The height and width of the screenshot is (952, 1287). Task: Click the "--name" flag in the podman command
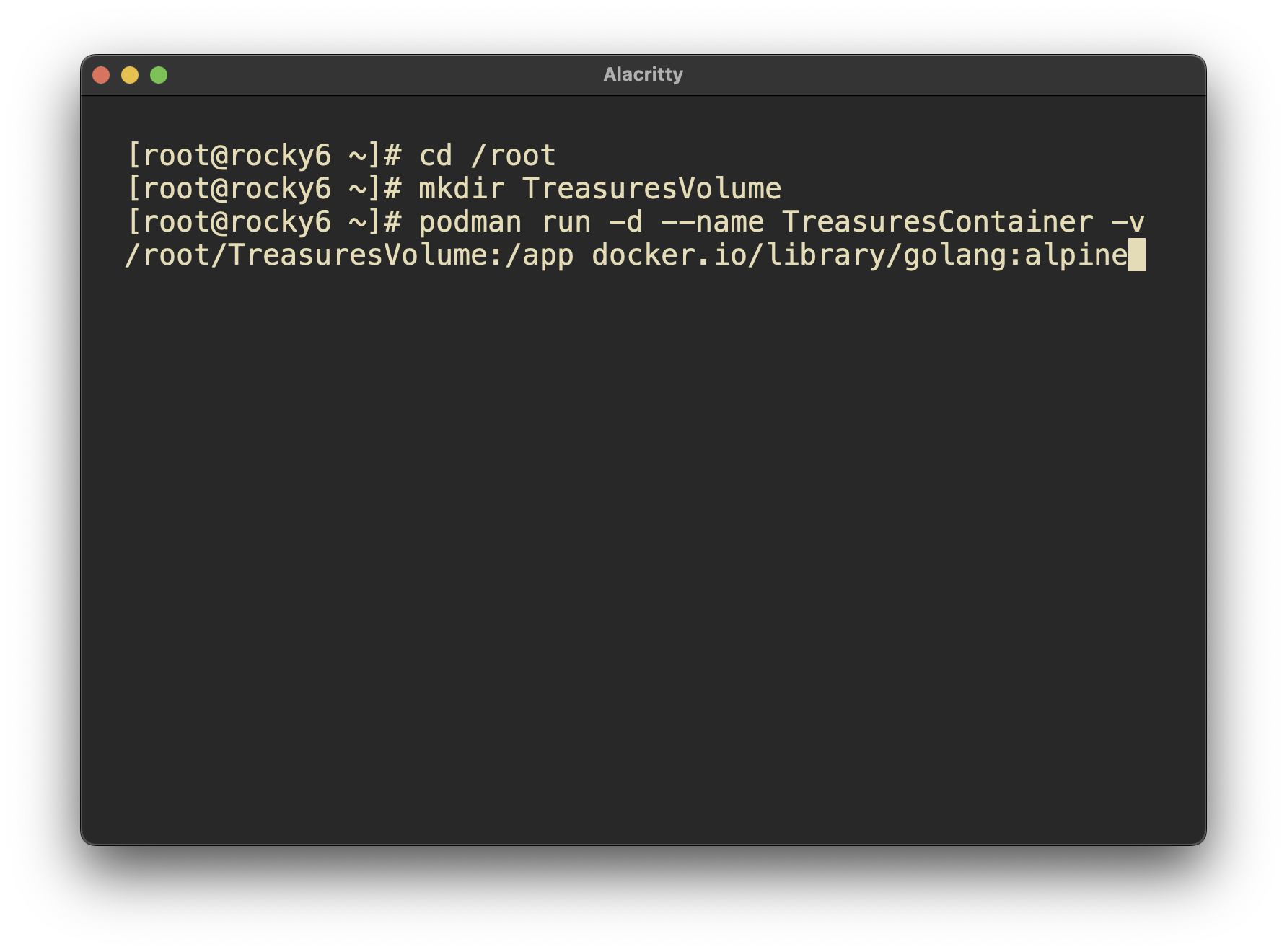[x=712, y=222]
